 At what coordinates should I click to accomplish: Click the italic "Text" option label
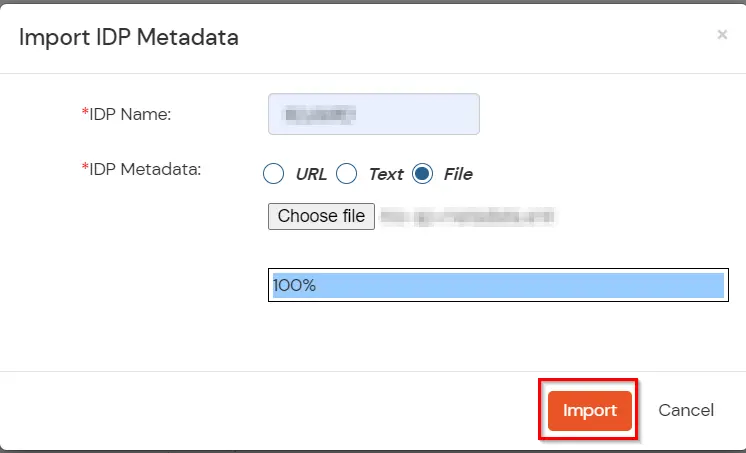click(385, 174)
